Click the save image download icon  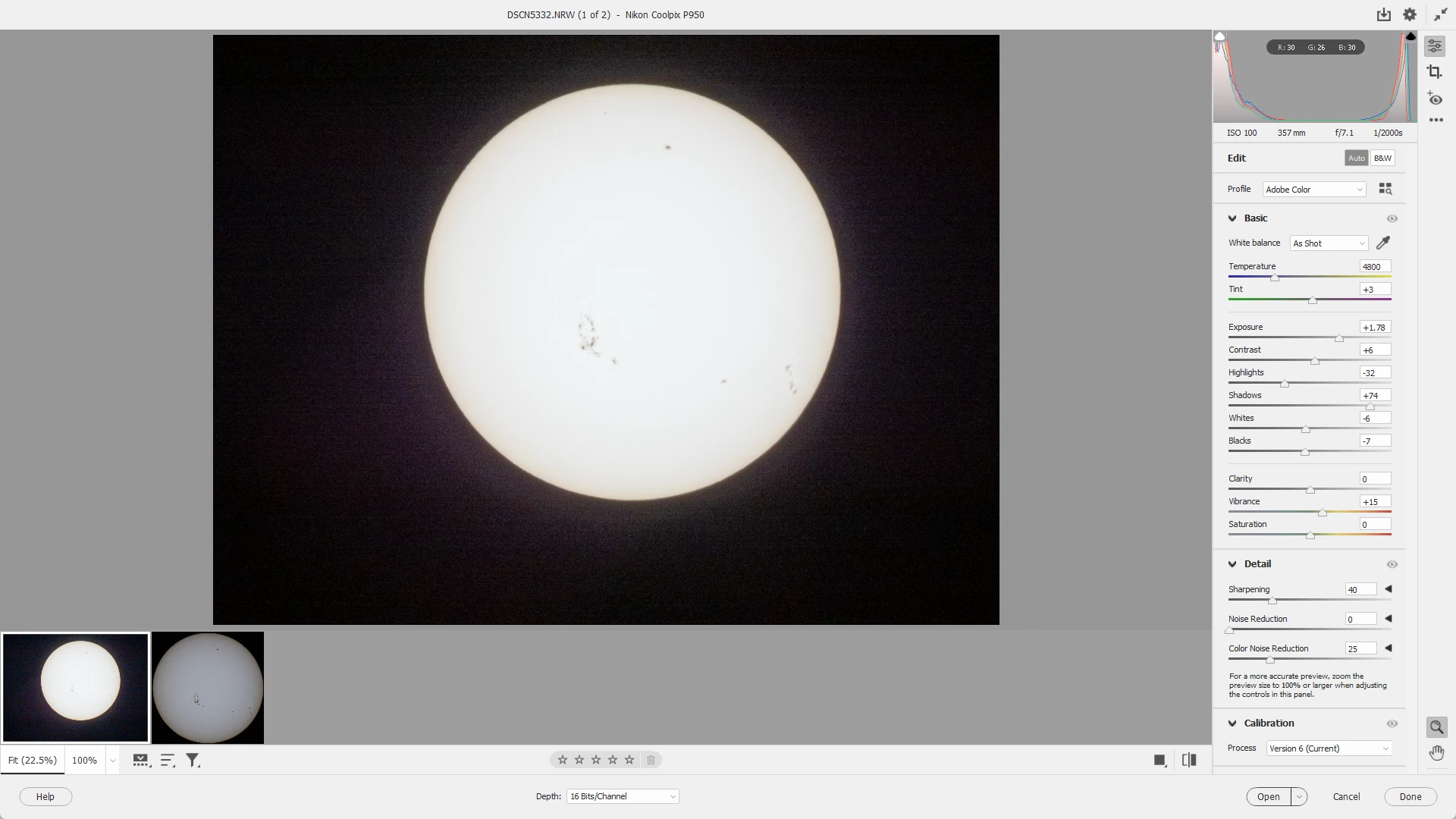point(1383,14)
